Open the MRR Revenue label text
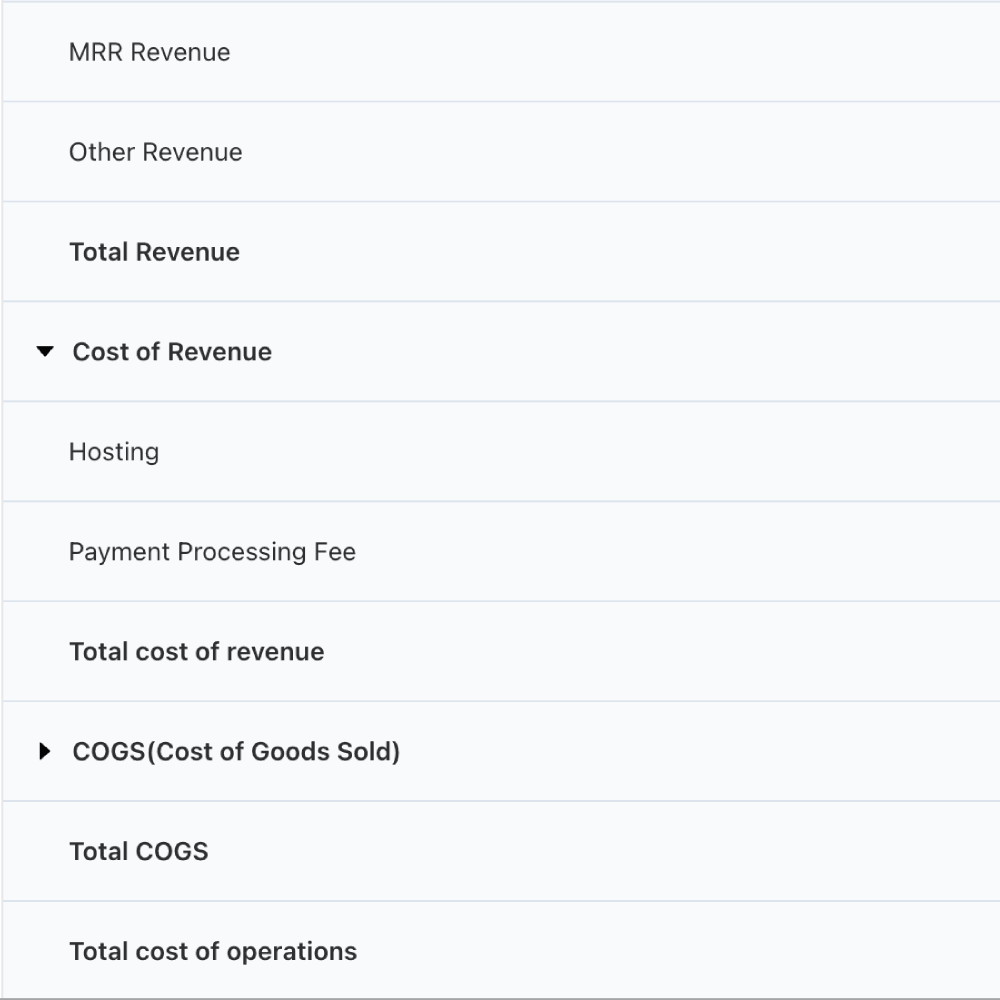1000x1000 pixels. pos(149,52)
